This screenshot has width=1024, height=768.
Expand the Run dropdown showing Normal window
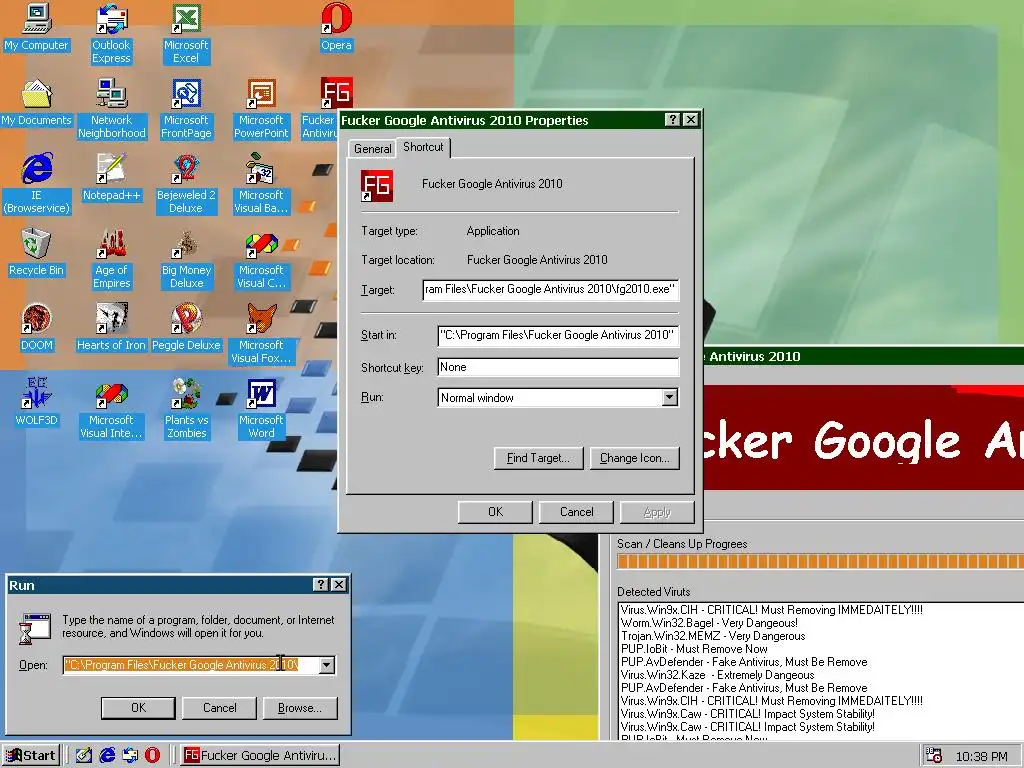coord(669,398)
